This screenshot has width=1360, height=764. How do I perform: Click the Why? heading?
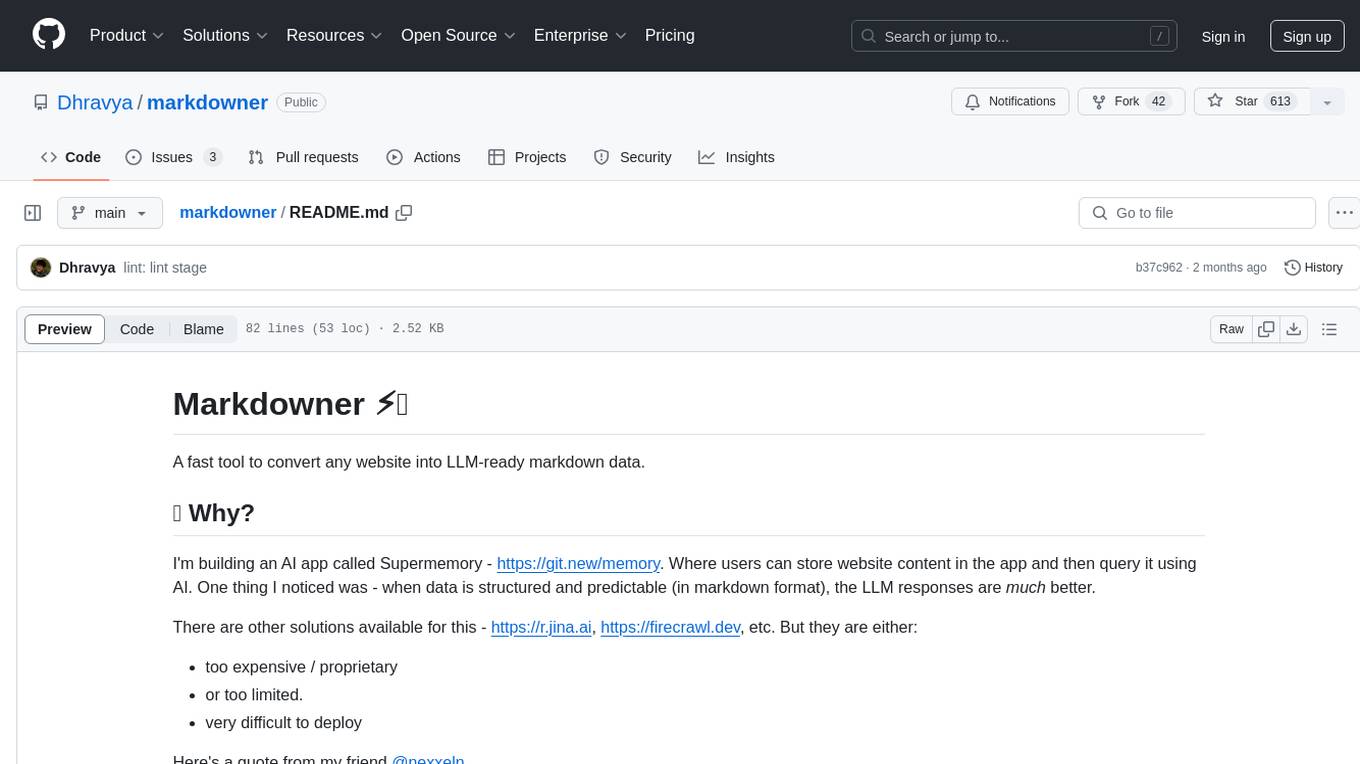point(214,513)
